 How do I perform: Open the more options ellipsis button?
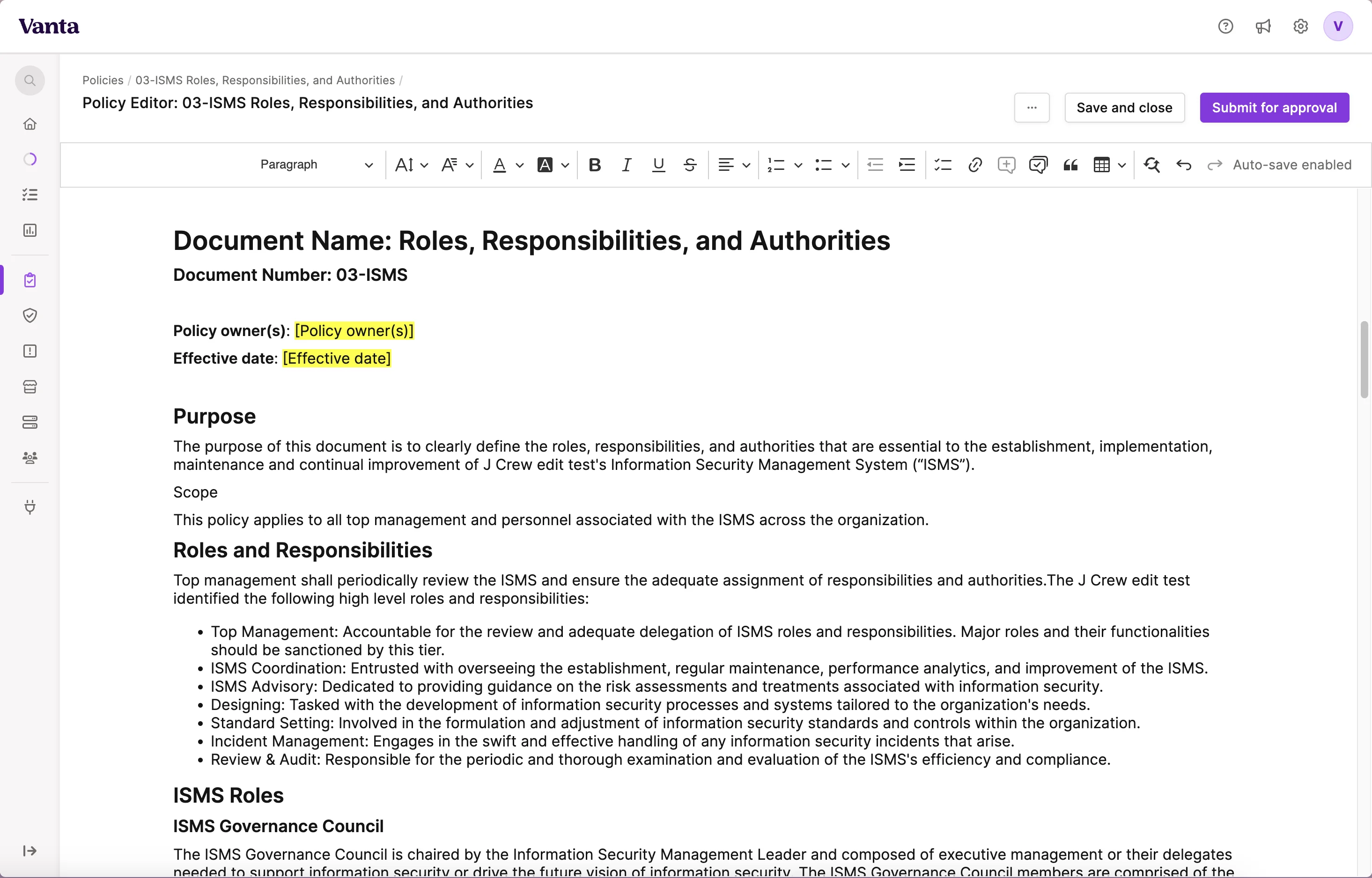(1032, 108)
